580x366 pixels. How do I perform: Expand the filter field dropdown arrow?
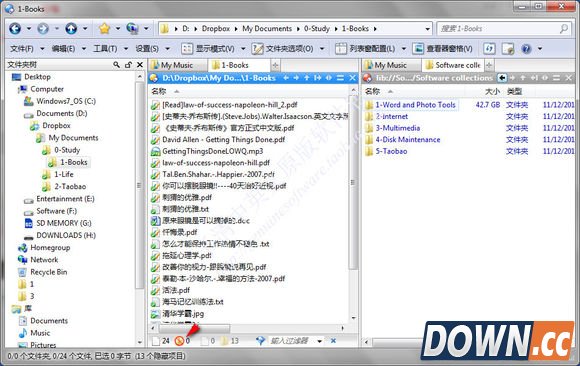(x=320, y=341)
